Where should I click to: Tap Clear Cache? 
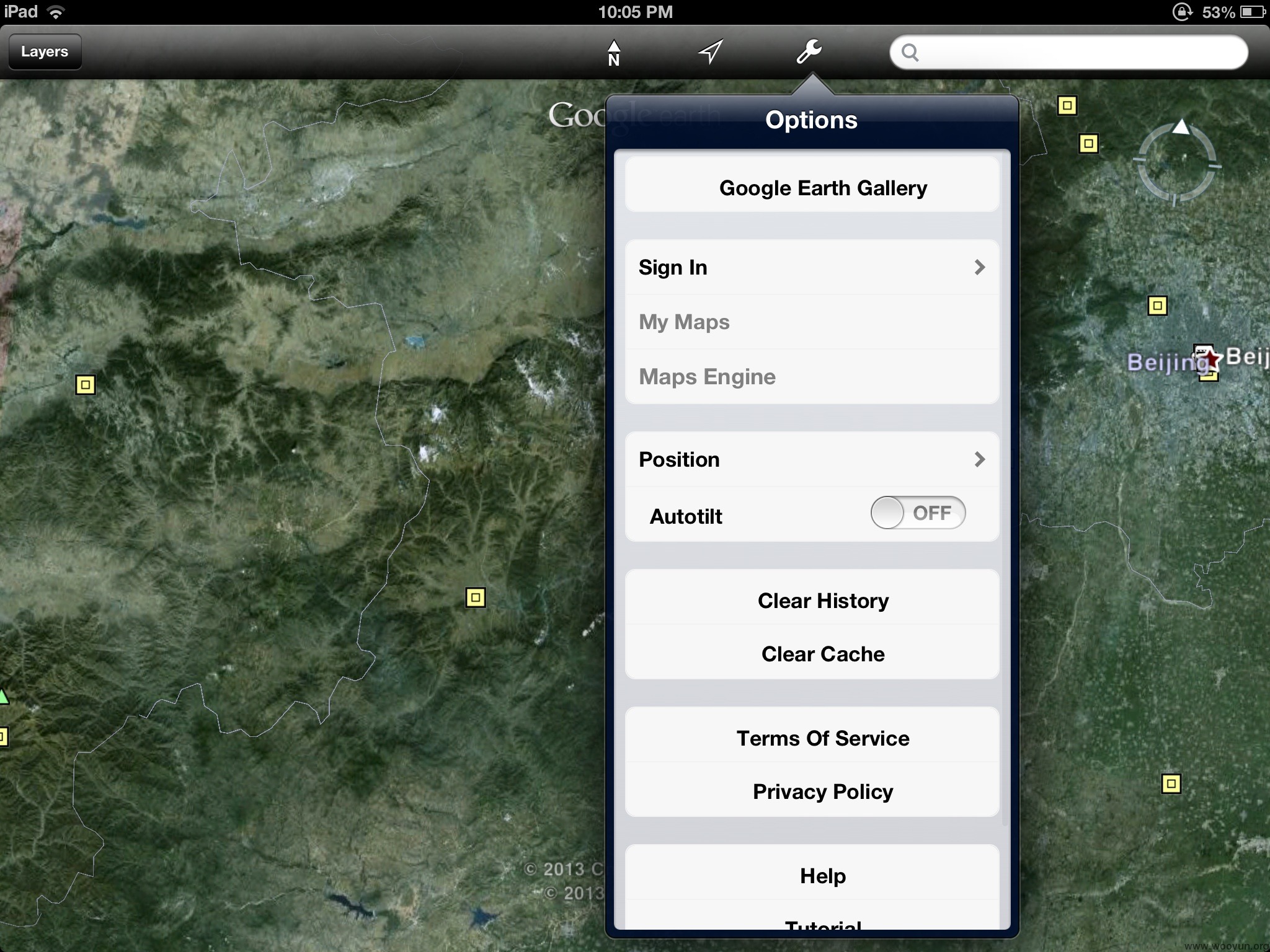(x=812, y=652)
